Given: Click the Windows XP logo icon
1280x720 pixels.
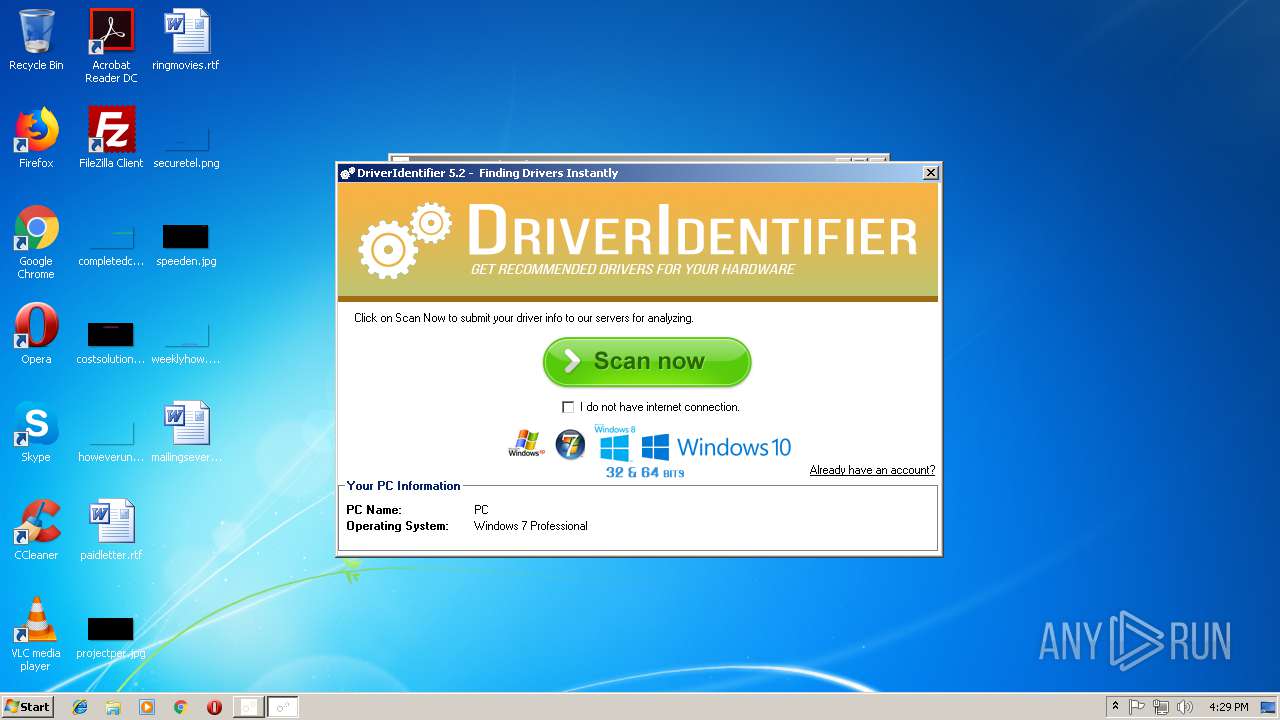Looking at the screenshot, I should point(526,444).
